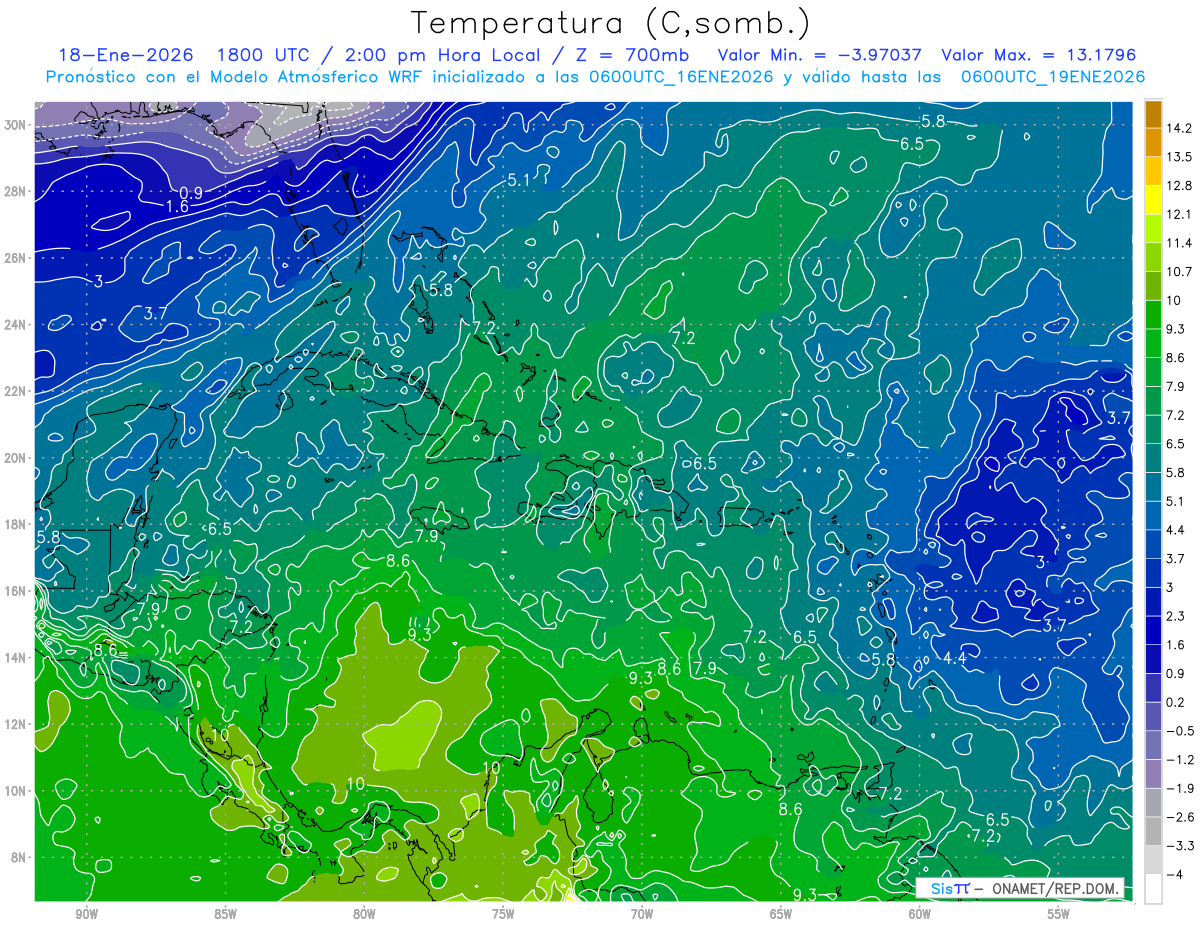Click the '75W' longitude axis label
The height and width of the screenshot is (927, 1200).
[x=503, y=915]
